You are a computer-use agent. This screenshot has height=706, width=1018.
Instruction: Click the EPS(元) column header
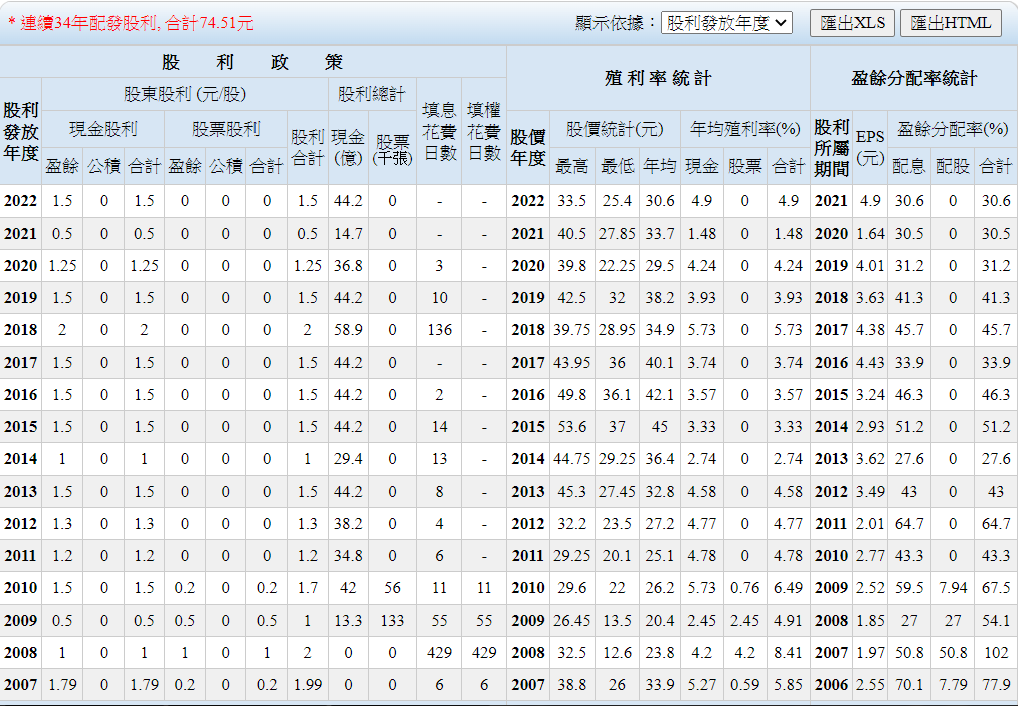[x=870, y=147]
